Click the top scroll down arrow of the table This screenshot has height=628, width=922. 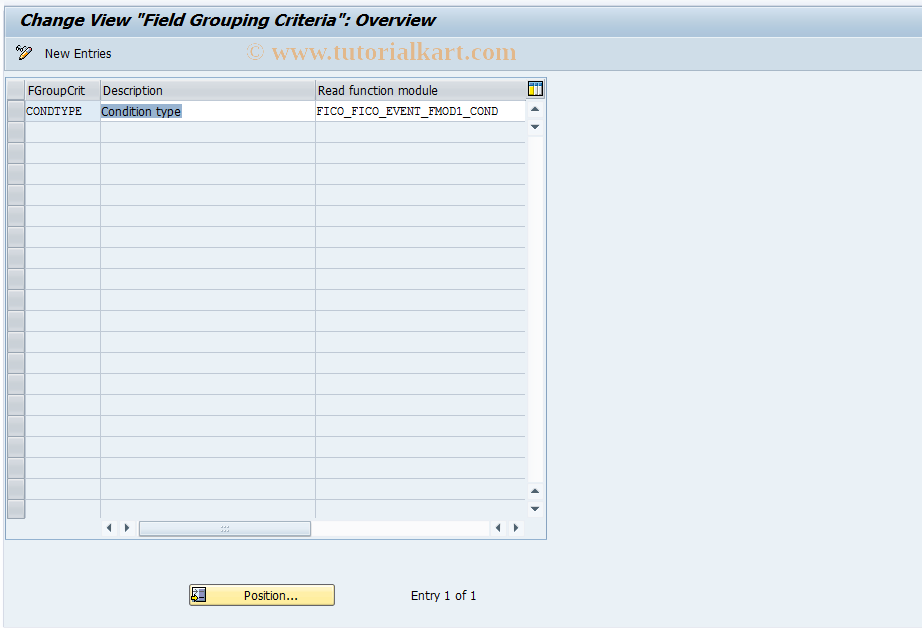click(x=535, y=127)
